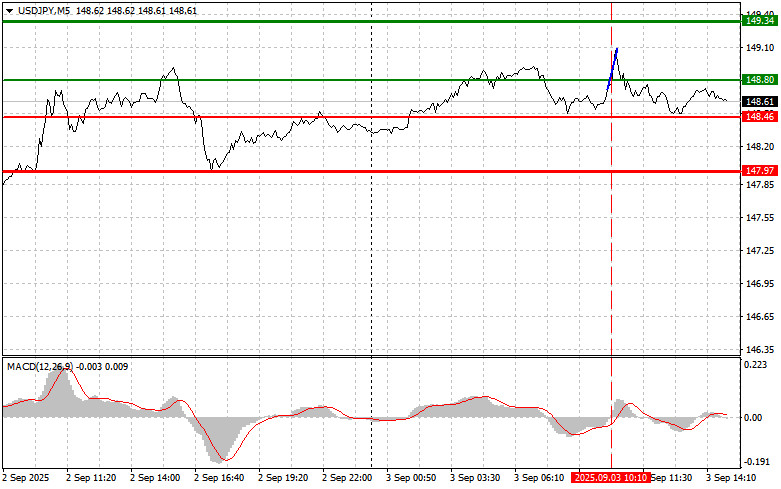The image size is (781, 489).
Task: Click the 147.25 value on price scale
Action: click(760, 250)
